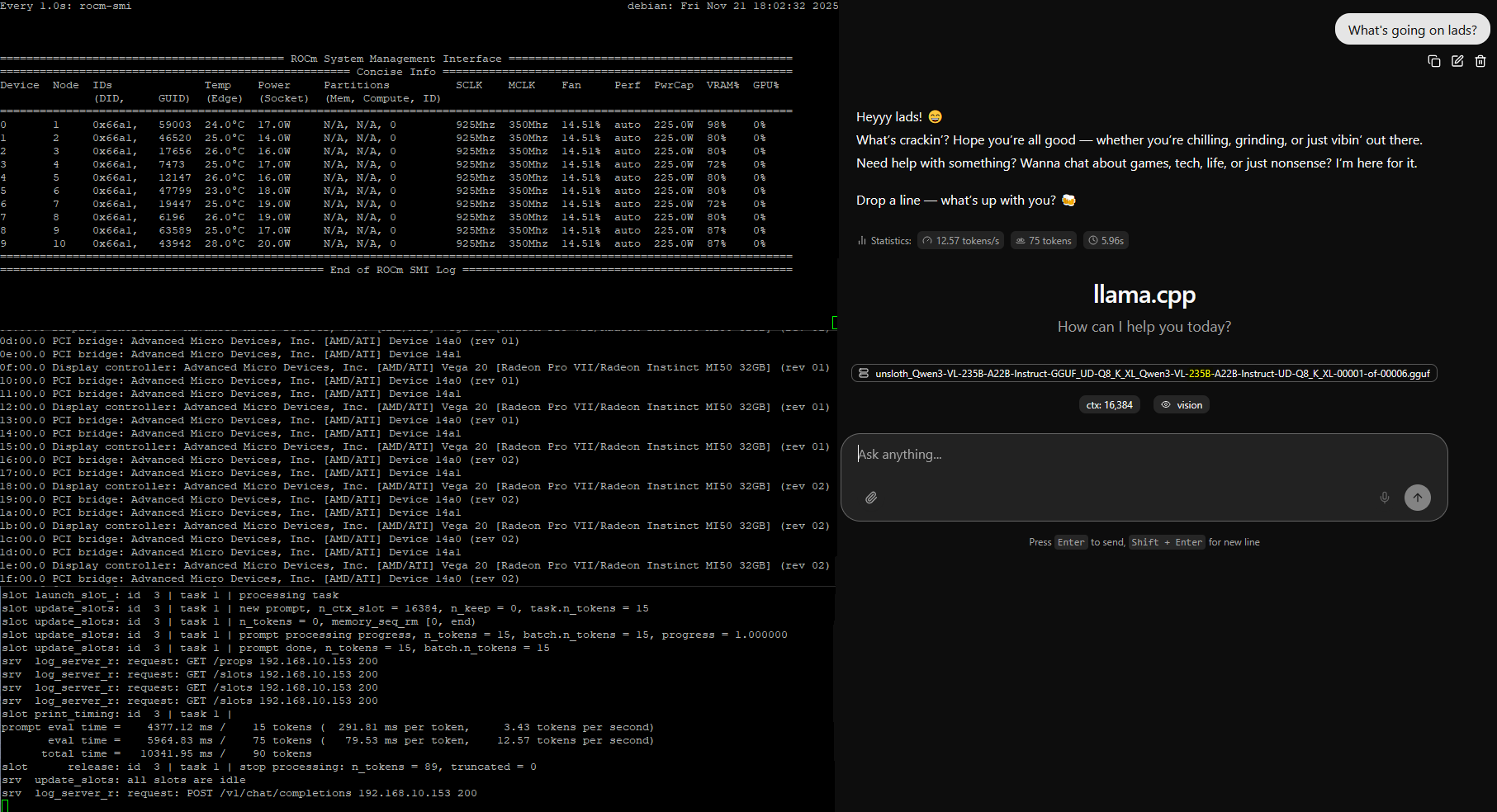Click the Statistics bar-chart icon
1497x812 pixels.
coord(862,241)
